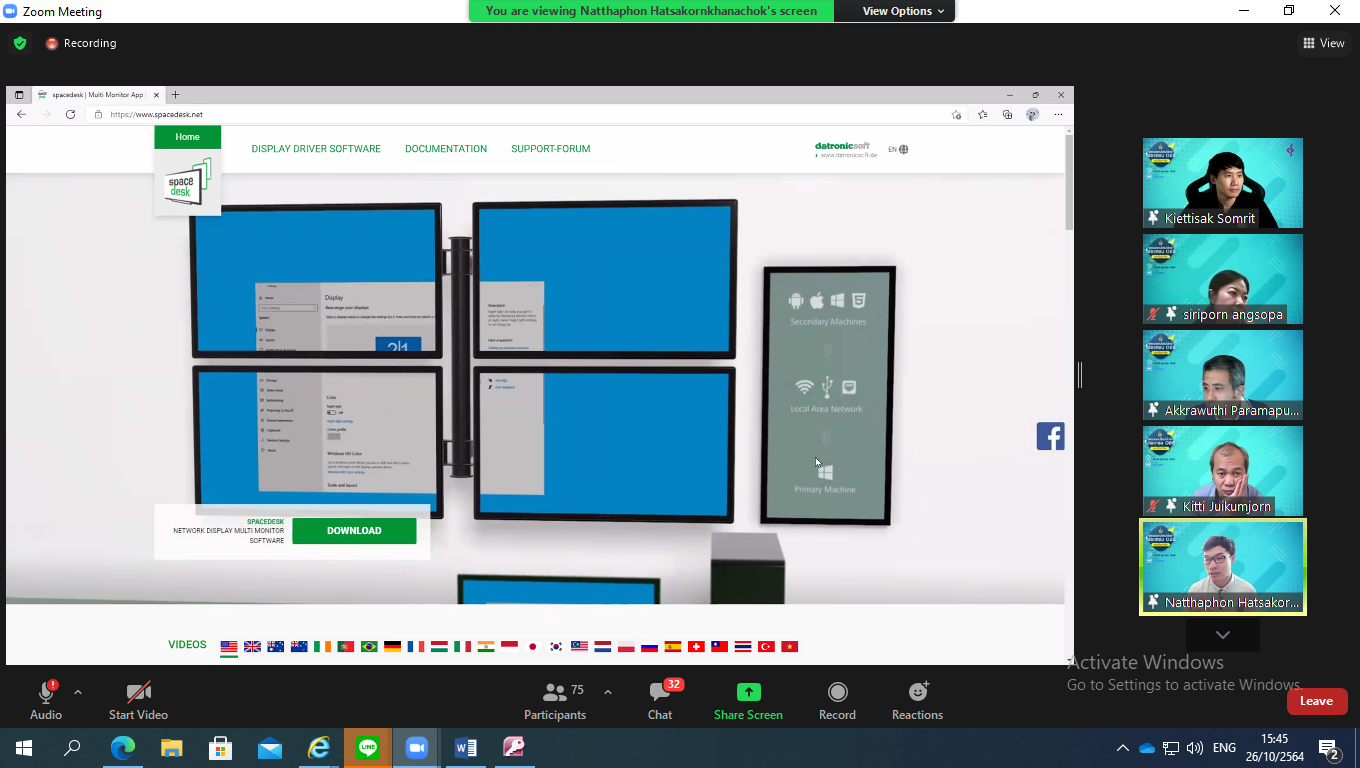Viewport: 1360px width, 768px height.
Task: Select the Thailand flag video
Action: [743, 647]
